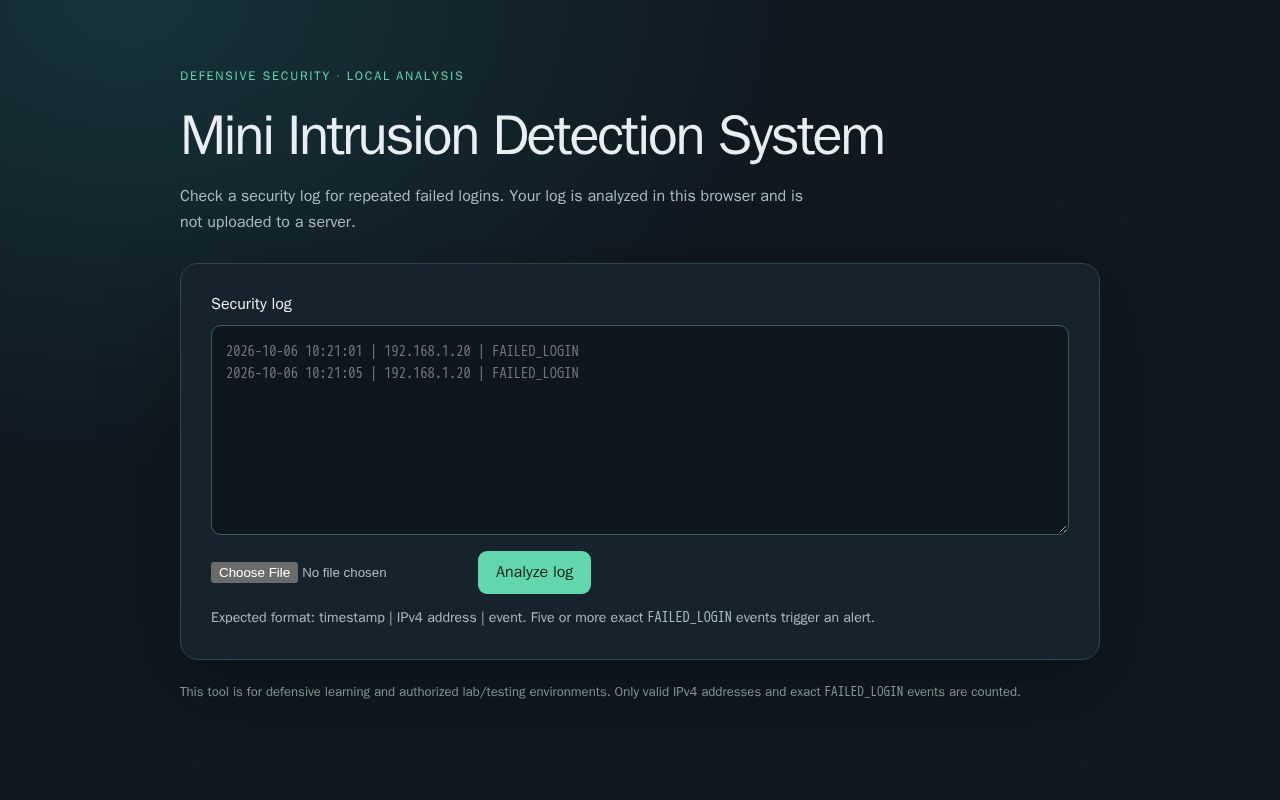
Task: Click the defensive learning disclaimer footer
Action: [600, 692]
